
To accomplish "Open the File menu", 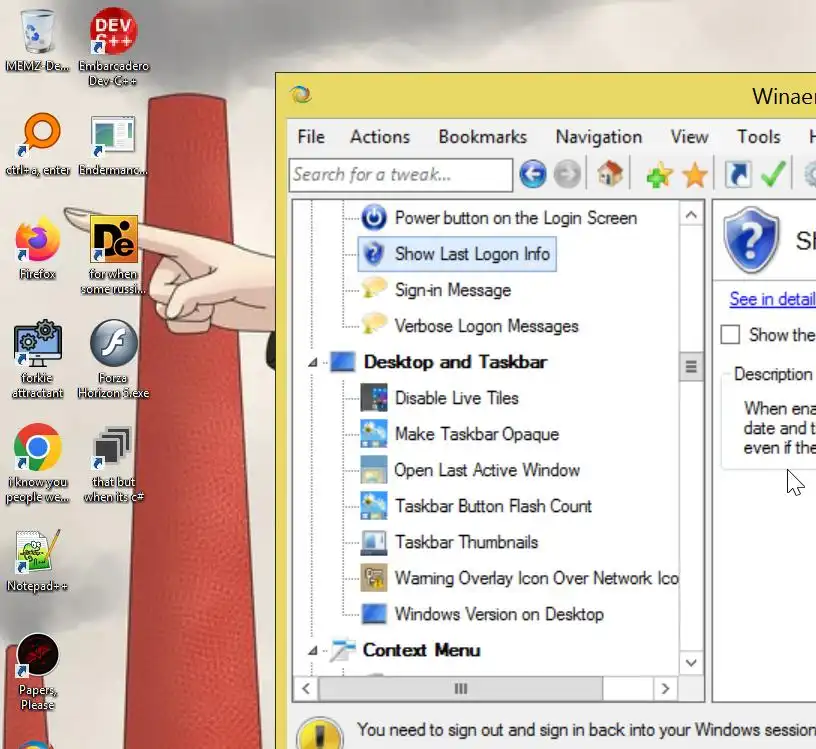I will [x=311, y=137].
